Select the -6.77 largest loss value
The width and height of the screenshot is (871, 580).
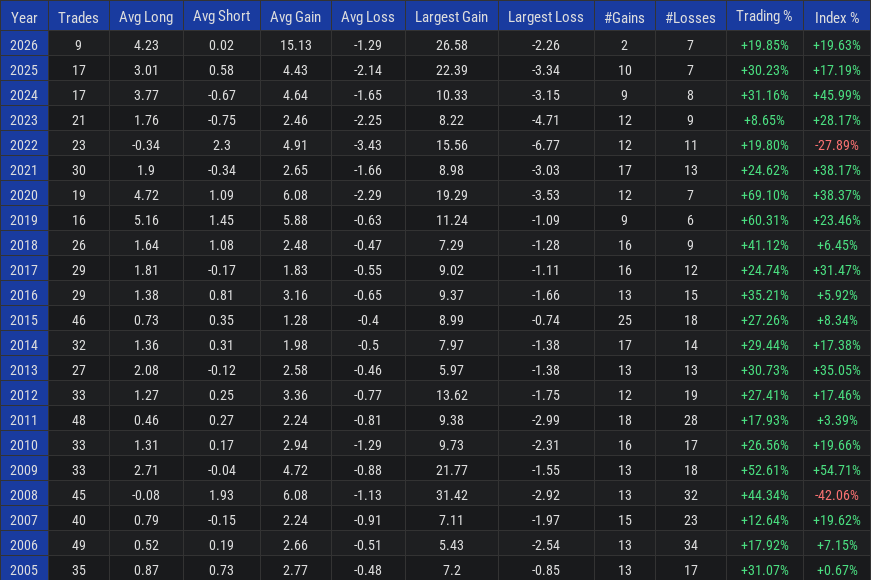point(545,145)
